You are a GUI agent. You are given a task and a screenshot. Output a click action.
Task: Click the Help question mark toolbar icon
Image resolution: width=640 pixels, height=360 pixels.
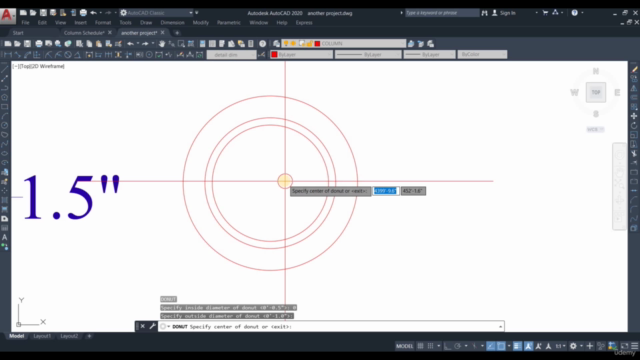(x=262, y=44)
